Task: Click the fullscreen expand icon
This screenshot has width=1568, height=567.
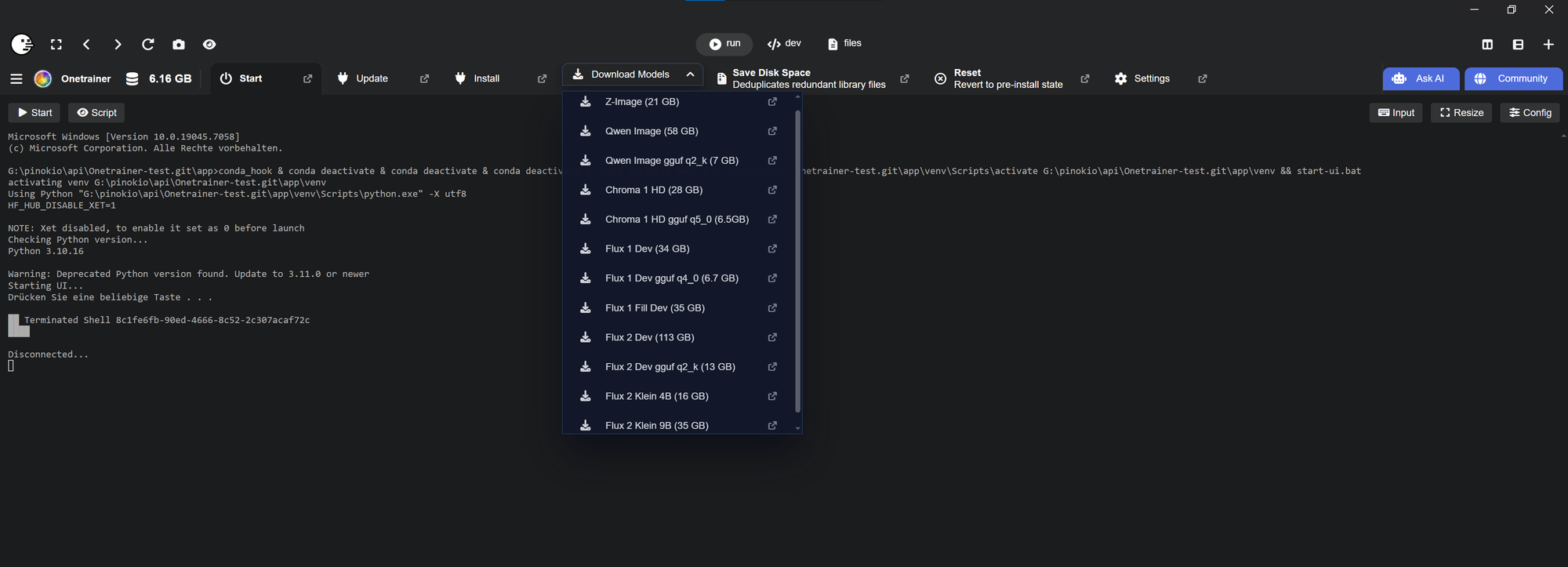Action: click(x=56, y=45)
